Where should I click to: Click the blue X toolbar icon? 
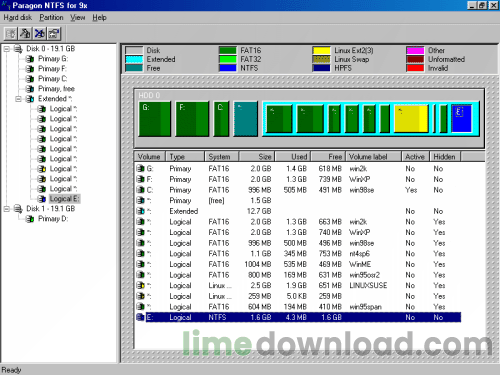point(39,33)
